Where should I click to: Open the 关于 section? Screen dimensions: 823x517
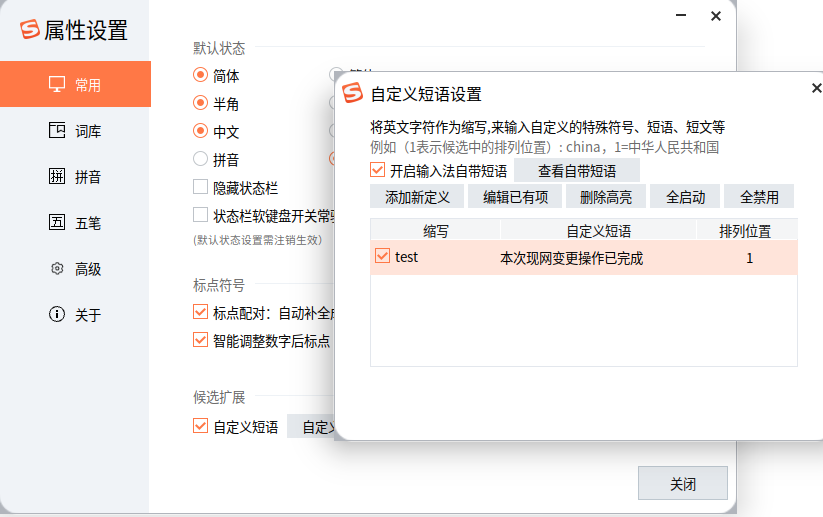(x=76, y=314)
